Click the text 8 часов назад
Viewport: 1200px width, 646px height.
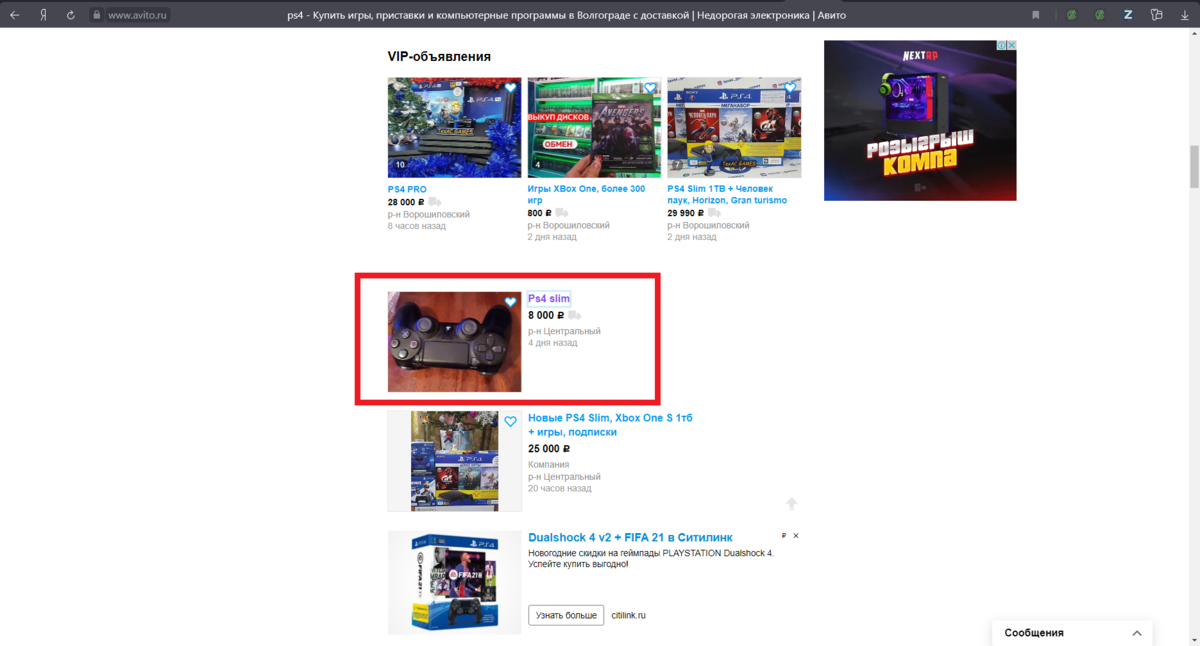(417, 226)
